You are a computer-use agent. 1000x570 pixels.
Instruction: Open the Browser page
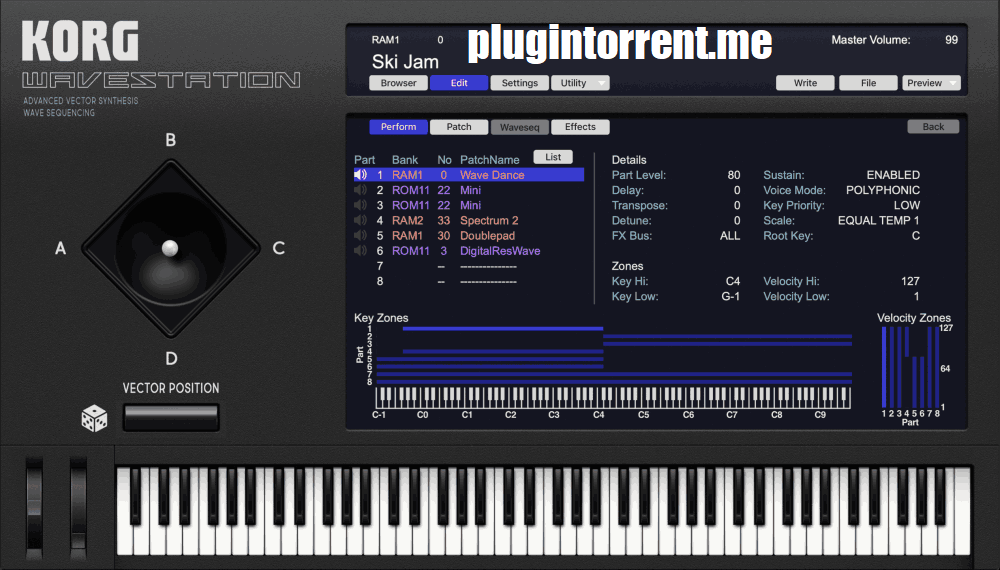pyautogui.click(x=399, y=83)
